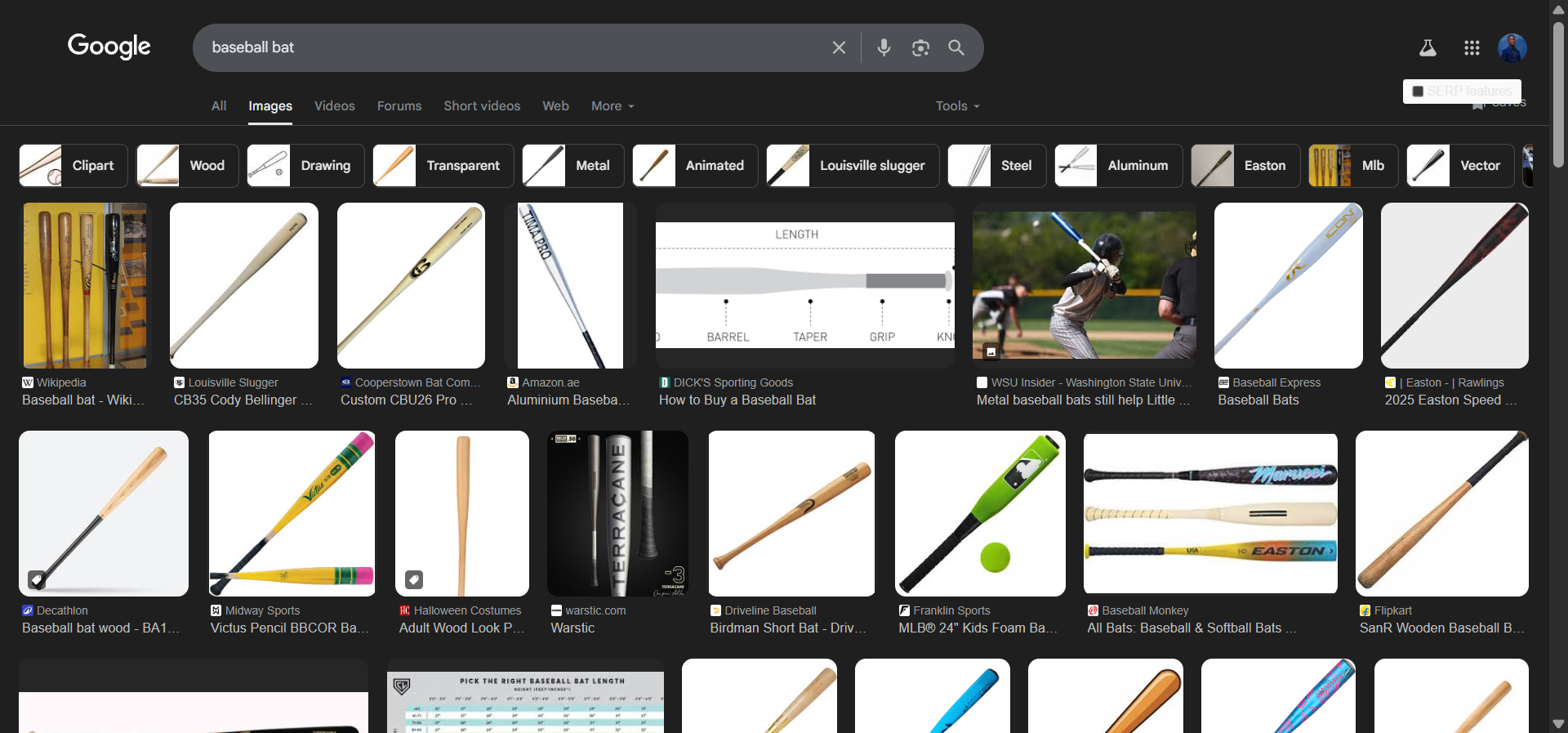Apply the Transparent filter chip
Screen dimensions: 1568x733
pos(443,165)
